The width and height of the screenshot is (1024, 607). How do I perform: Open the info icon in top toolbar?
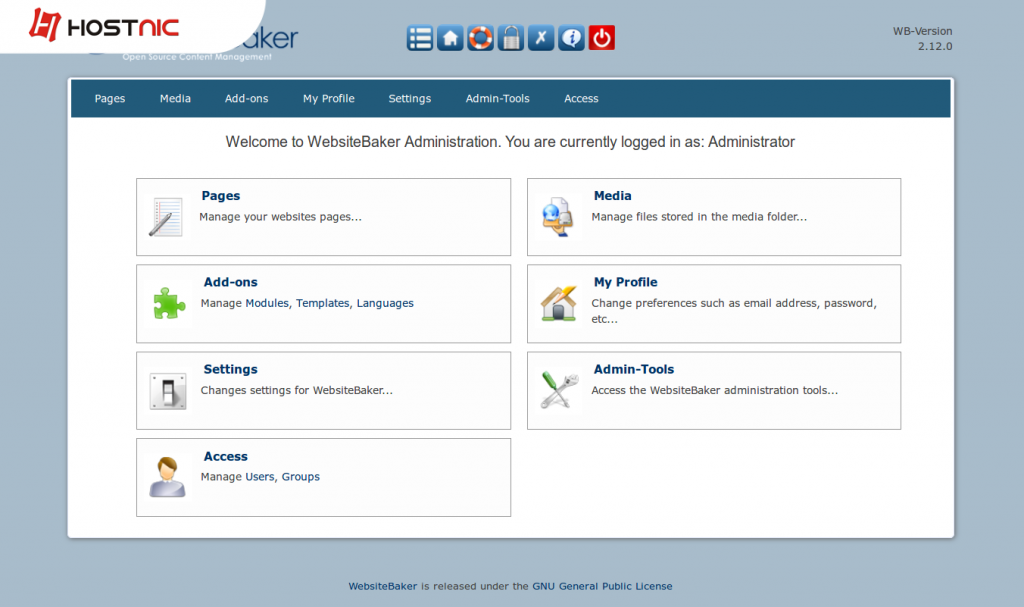[x=571, y=38]
